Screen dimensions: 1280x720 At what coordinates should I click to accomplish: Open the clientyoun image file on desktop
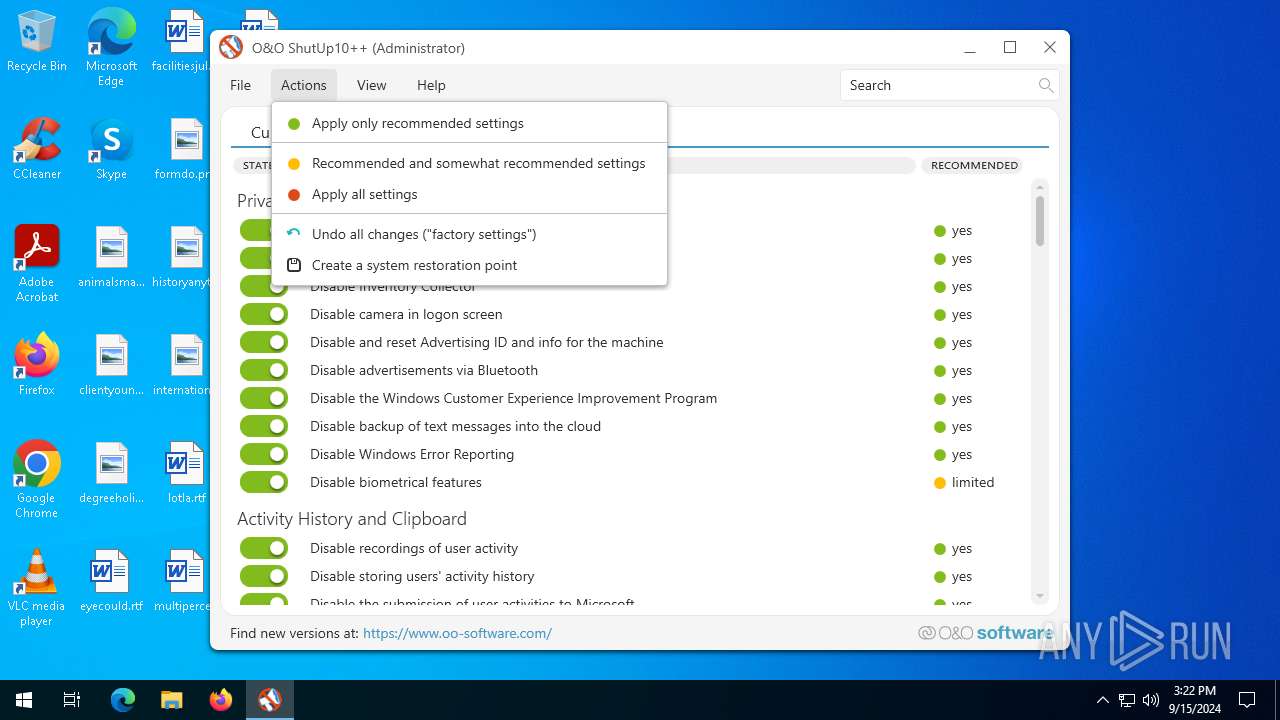(111, 366)
